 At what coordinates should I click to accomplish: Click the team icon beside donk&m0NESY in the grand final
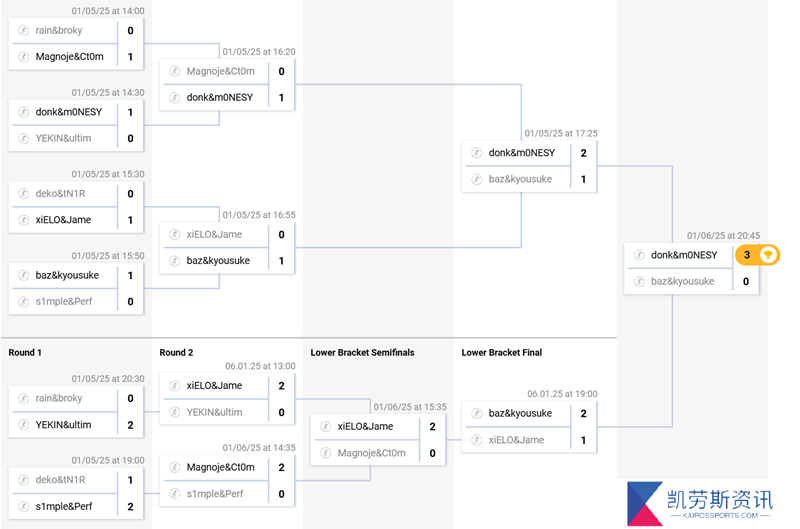[x=639, y=255]
